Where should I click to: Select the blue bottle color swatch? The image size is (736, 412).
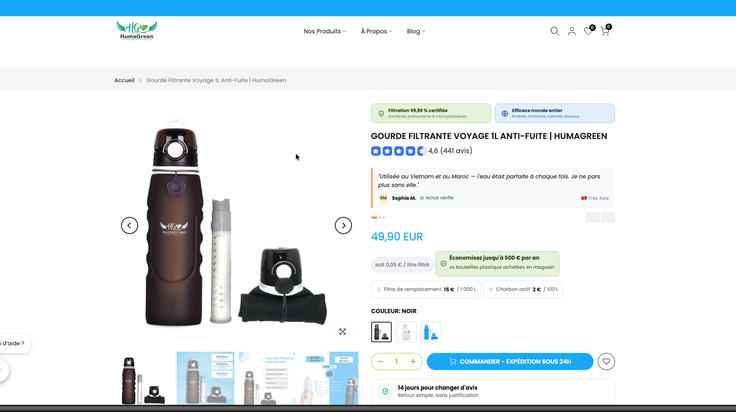click(x=431, y=332)
